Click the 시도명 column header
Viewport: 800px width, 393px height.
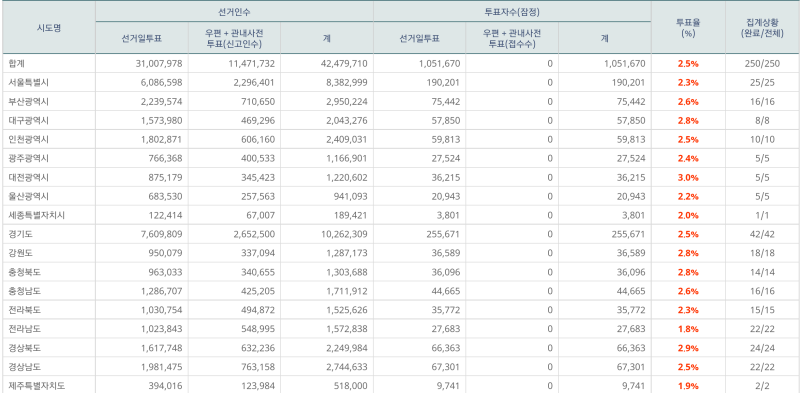click(49, 28)
